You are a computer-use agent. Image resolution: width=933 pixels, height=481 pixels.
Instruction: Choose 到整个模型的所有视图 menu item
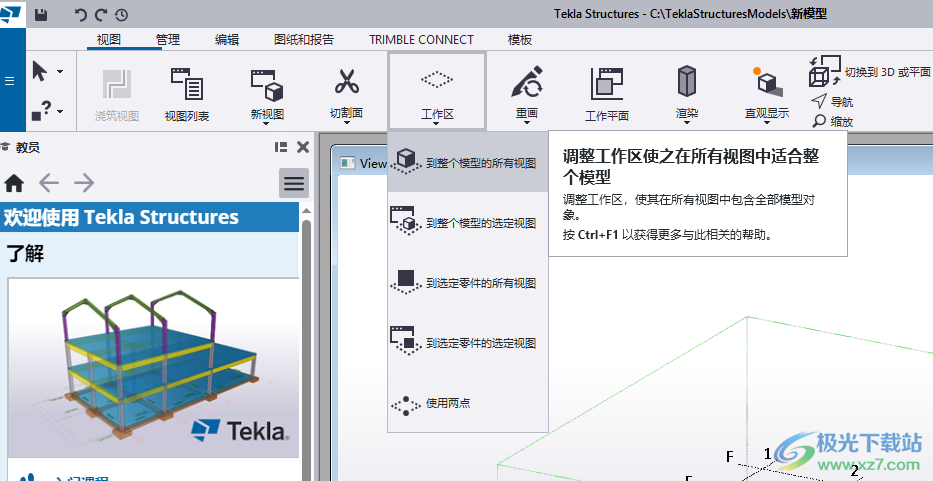(x=468, y=162)
